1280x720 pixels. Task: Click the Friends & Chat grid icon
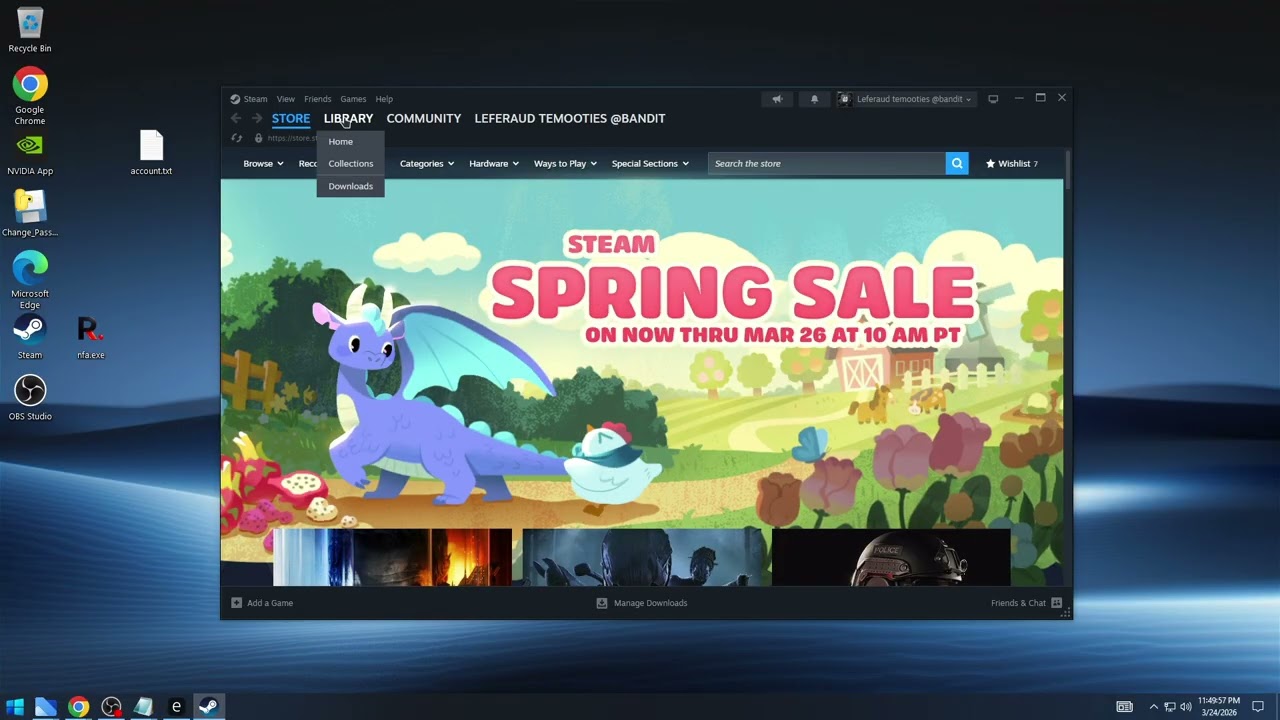click(x=1056, y=603)
